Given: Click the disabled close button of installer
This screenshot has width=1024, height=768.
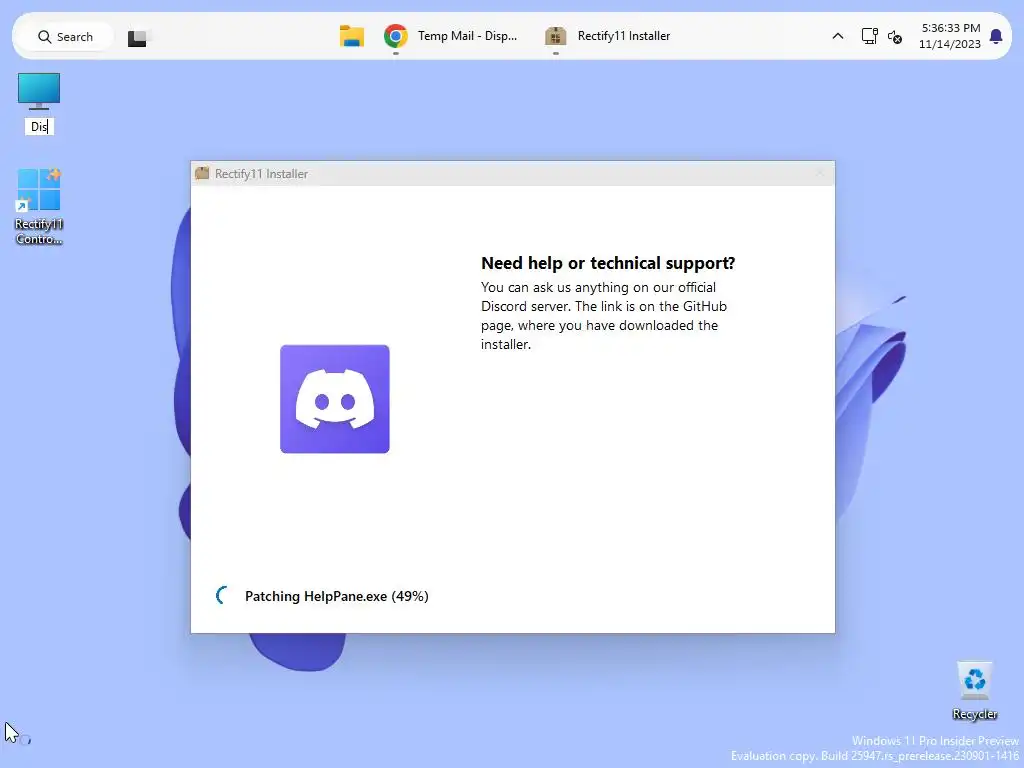Looking at the screenshot, I should 821,173.
